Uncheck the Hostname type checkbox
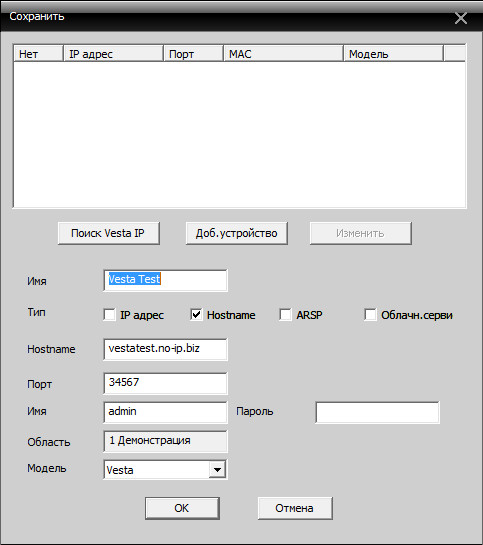 (x=196, y=315)
